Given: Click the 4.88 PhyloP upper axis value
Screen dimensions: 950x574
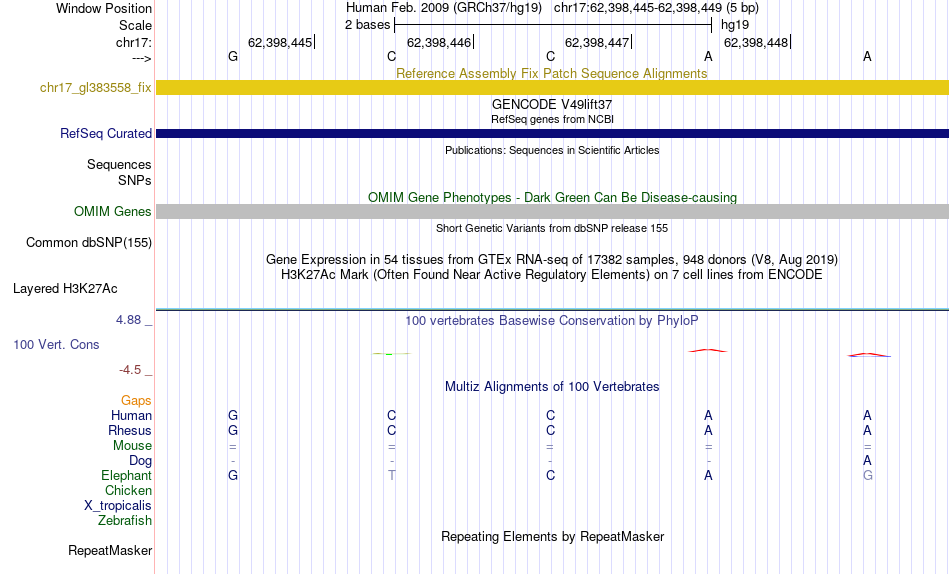Looking at the screenshot, I should pos(128,320).
